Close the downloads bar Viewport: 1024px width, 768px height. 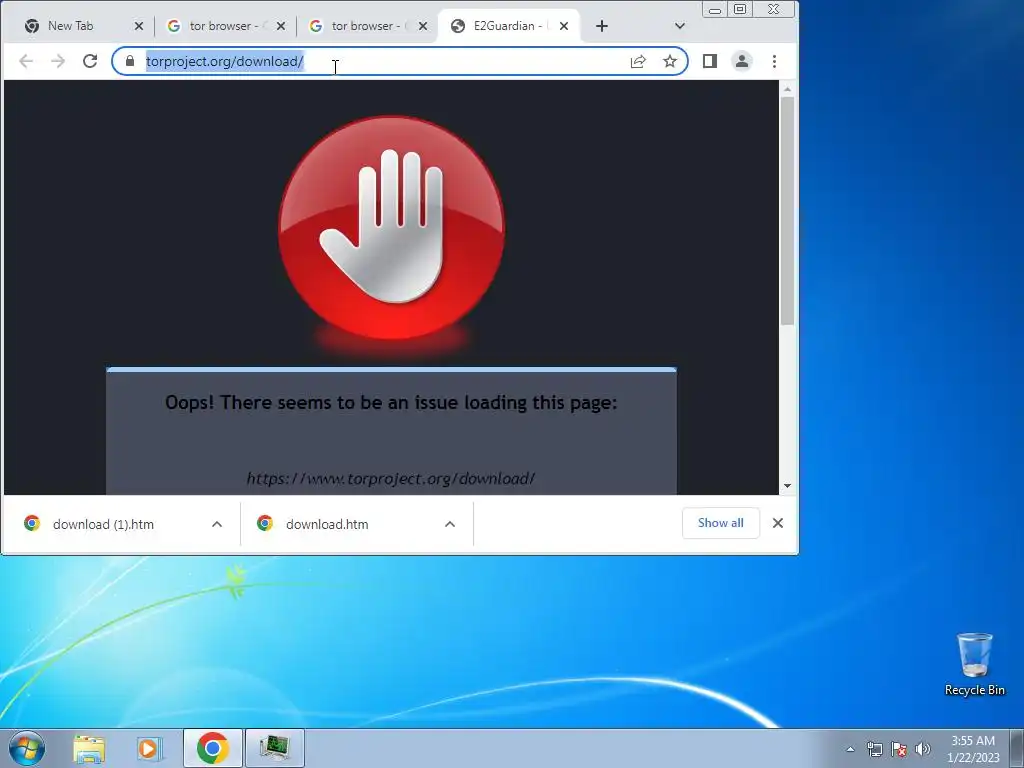(778, 523)
